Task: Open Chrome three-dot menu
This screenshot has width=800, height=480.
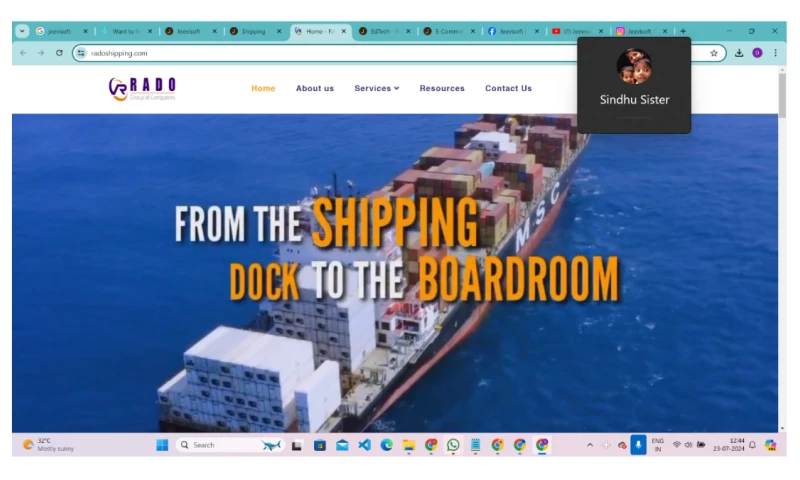Action: tap(776, 53)
